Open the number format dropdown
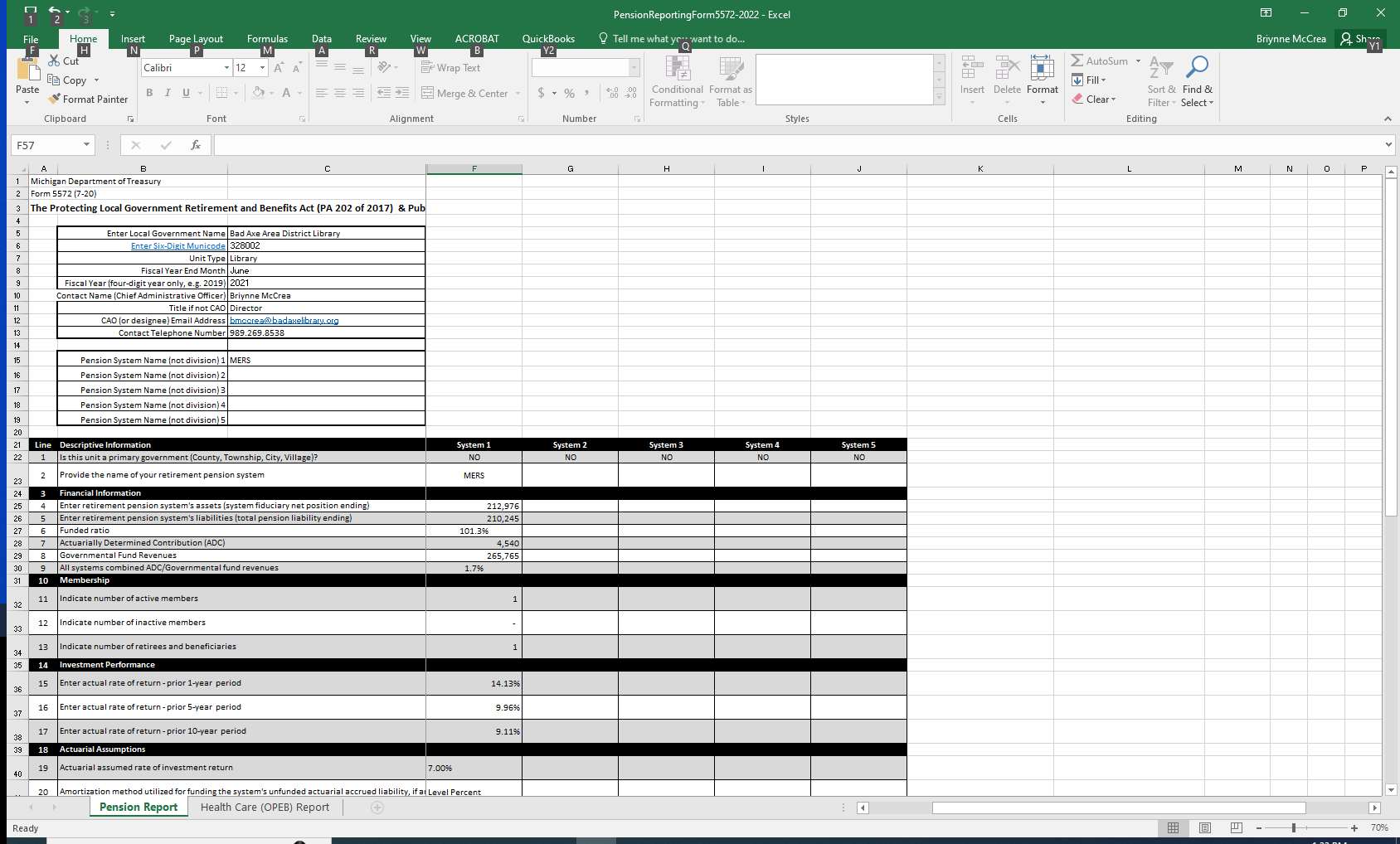This screenshot has height=844, width=1400. tap(634, 68)
